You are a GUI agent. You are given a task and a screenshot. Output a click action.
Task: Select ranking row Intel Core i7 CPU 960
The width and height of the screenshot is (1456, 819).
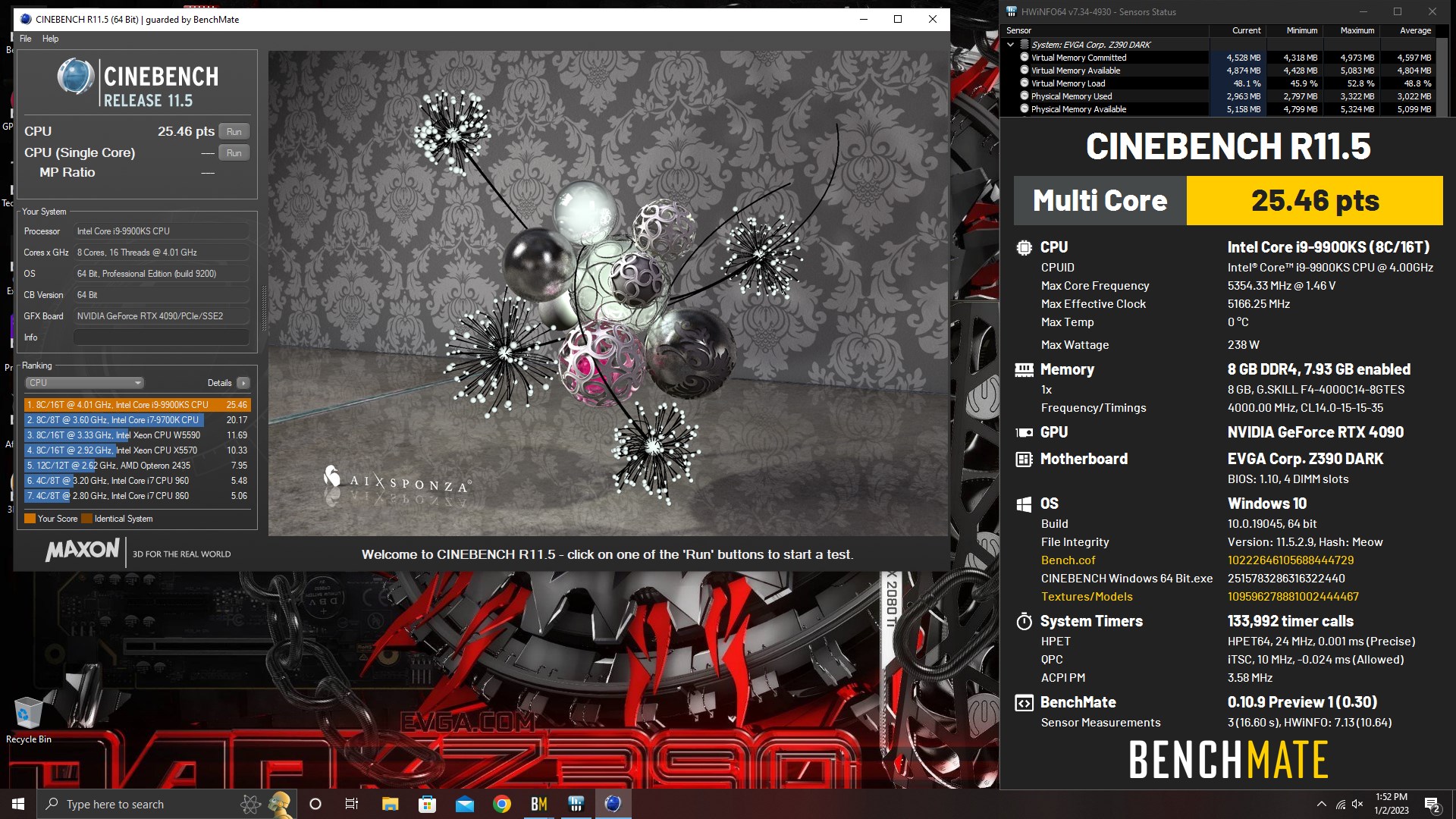pos(137,481)
